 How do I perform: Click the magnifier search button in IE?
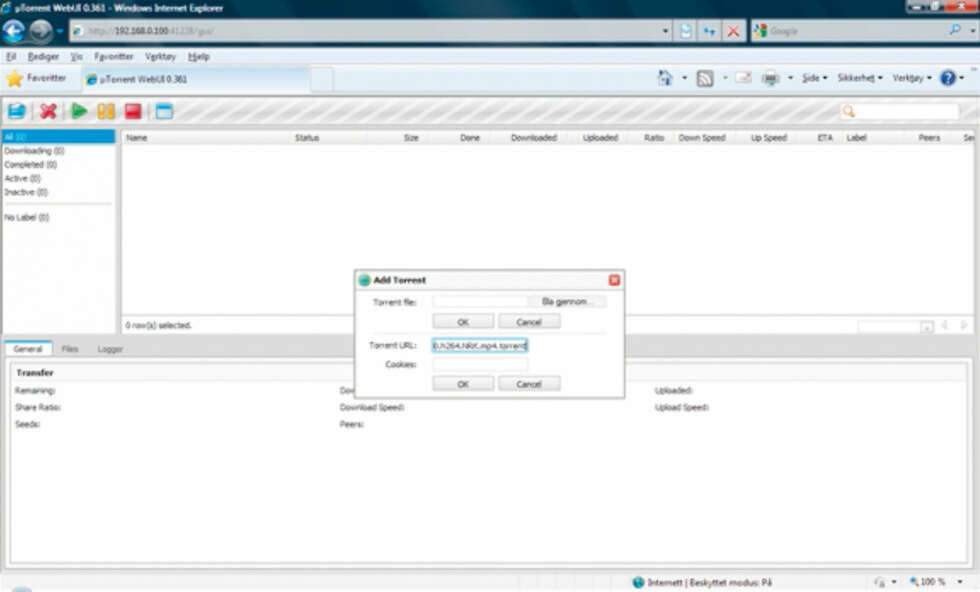pos(955,30)
